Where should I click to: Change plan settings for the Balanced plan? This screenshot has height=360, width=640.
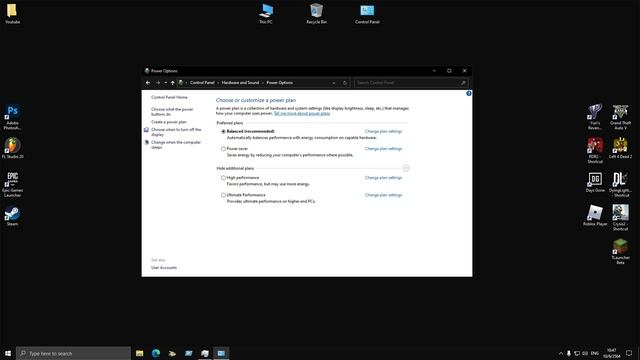[383, 131]
